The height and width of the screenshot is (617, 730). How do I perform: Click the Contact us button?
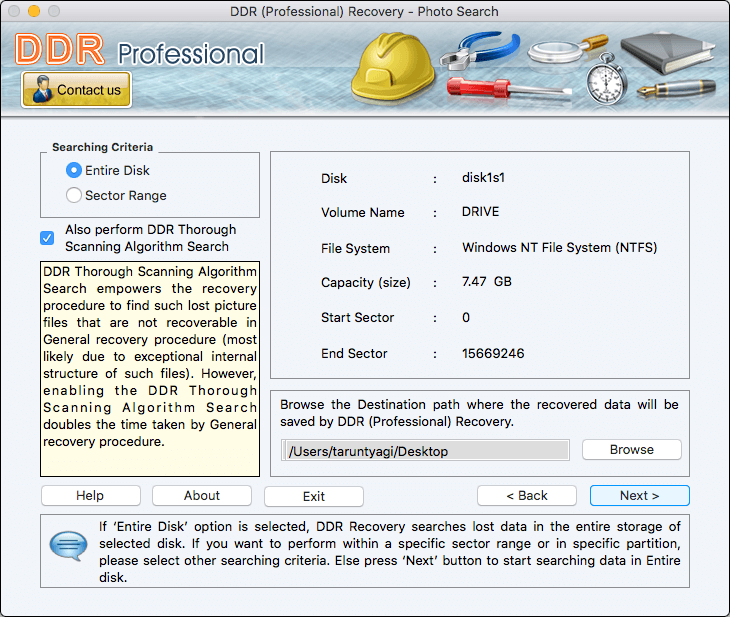coord(76,89)
